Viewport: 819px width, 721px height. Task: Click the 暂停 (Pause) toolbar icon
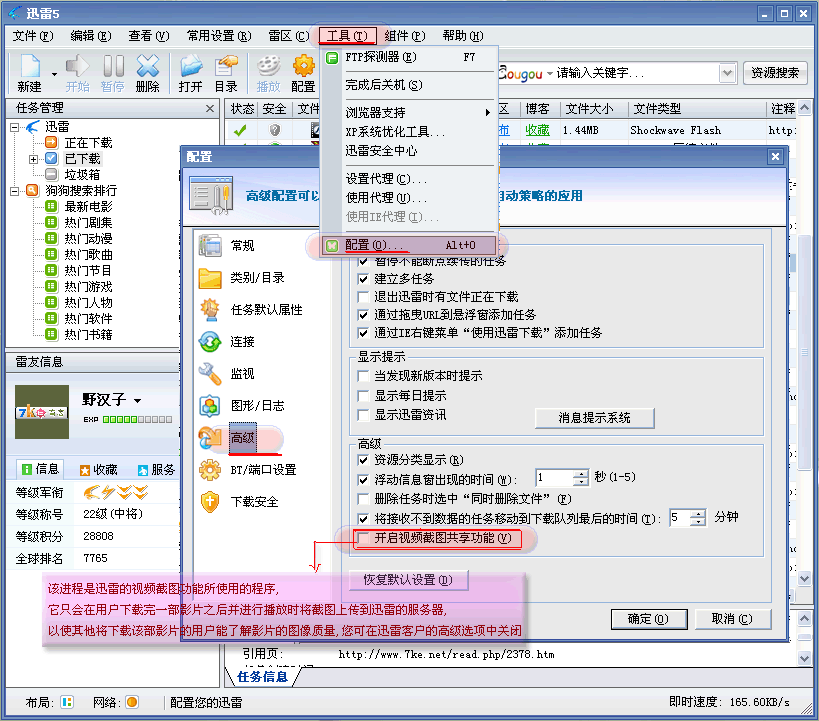(113, 73)
